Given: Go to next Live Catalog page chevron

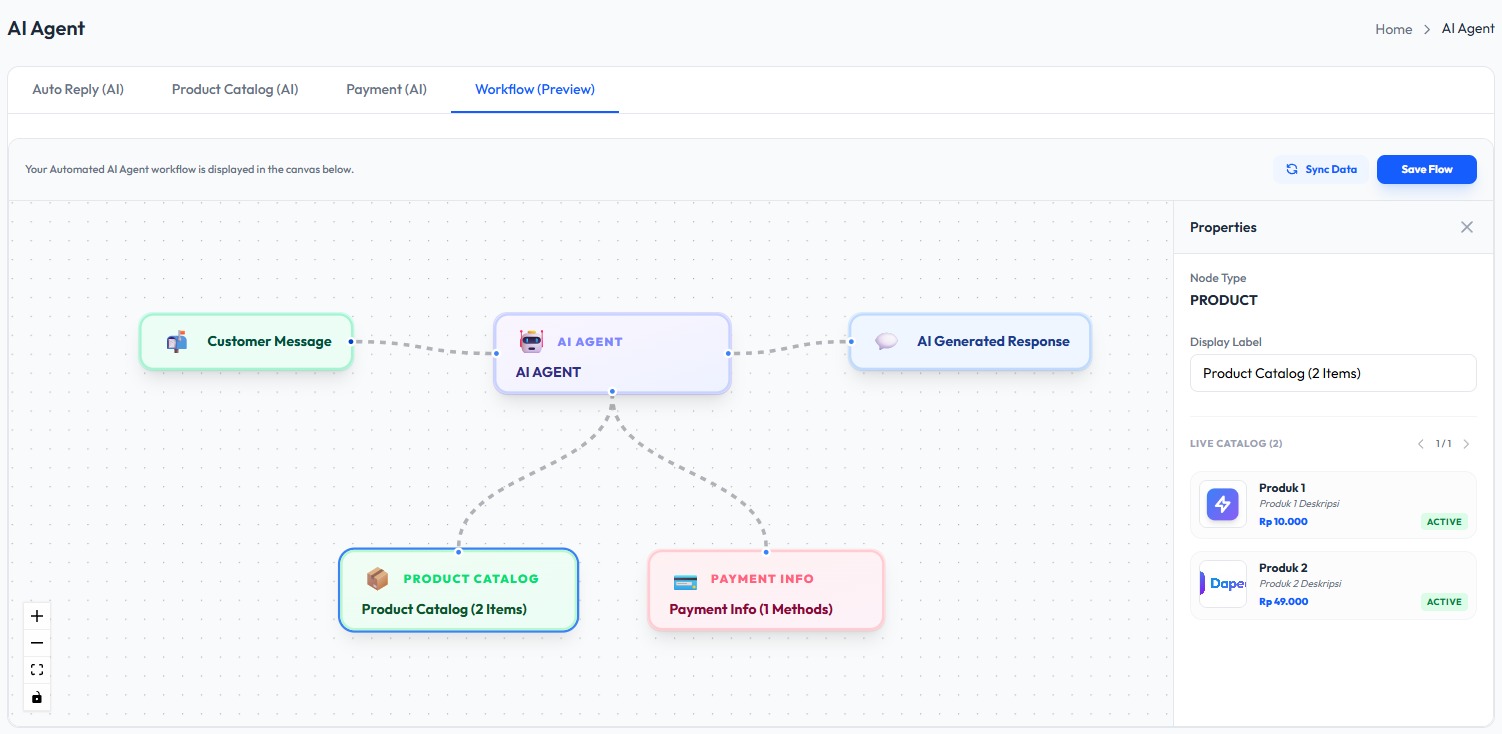Looking at the screenshot, I should coord(1466,443).
